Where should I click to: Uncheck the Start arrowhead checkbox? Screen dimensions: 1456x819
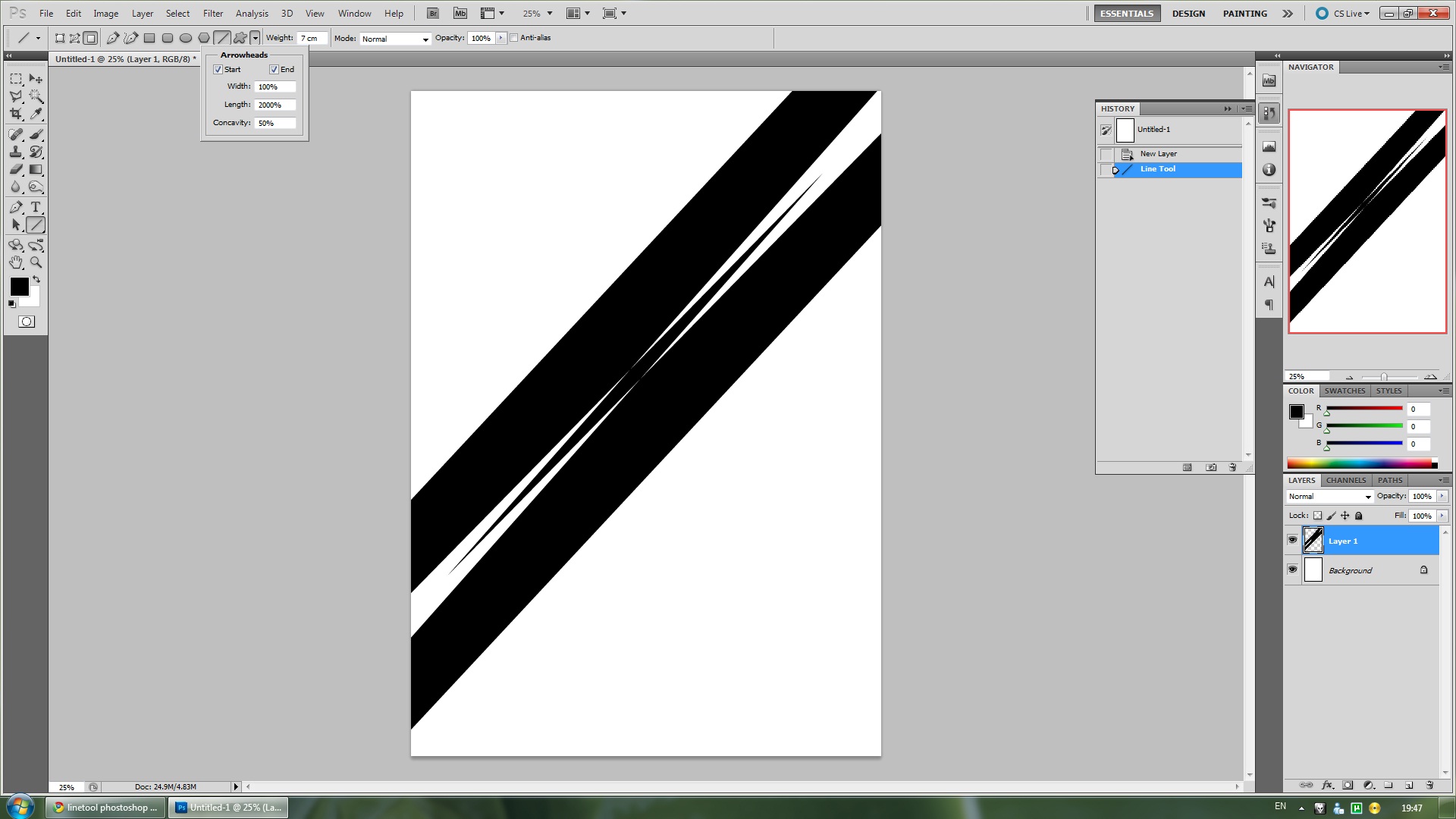(x=218, y=70)
